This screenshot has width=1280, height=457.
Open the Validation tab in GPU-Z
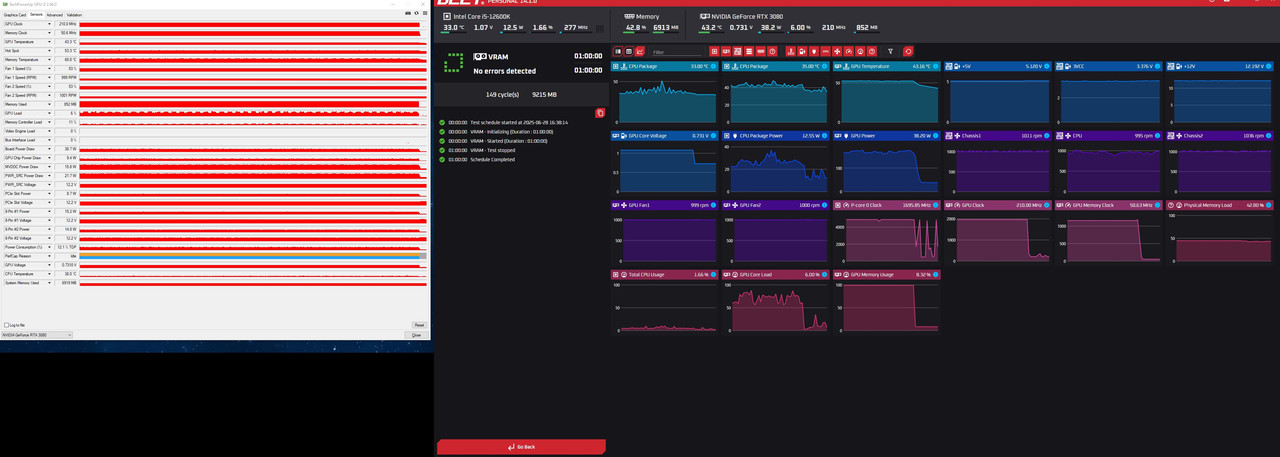[74, 15]
